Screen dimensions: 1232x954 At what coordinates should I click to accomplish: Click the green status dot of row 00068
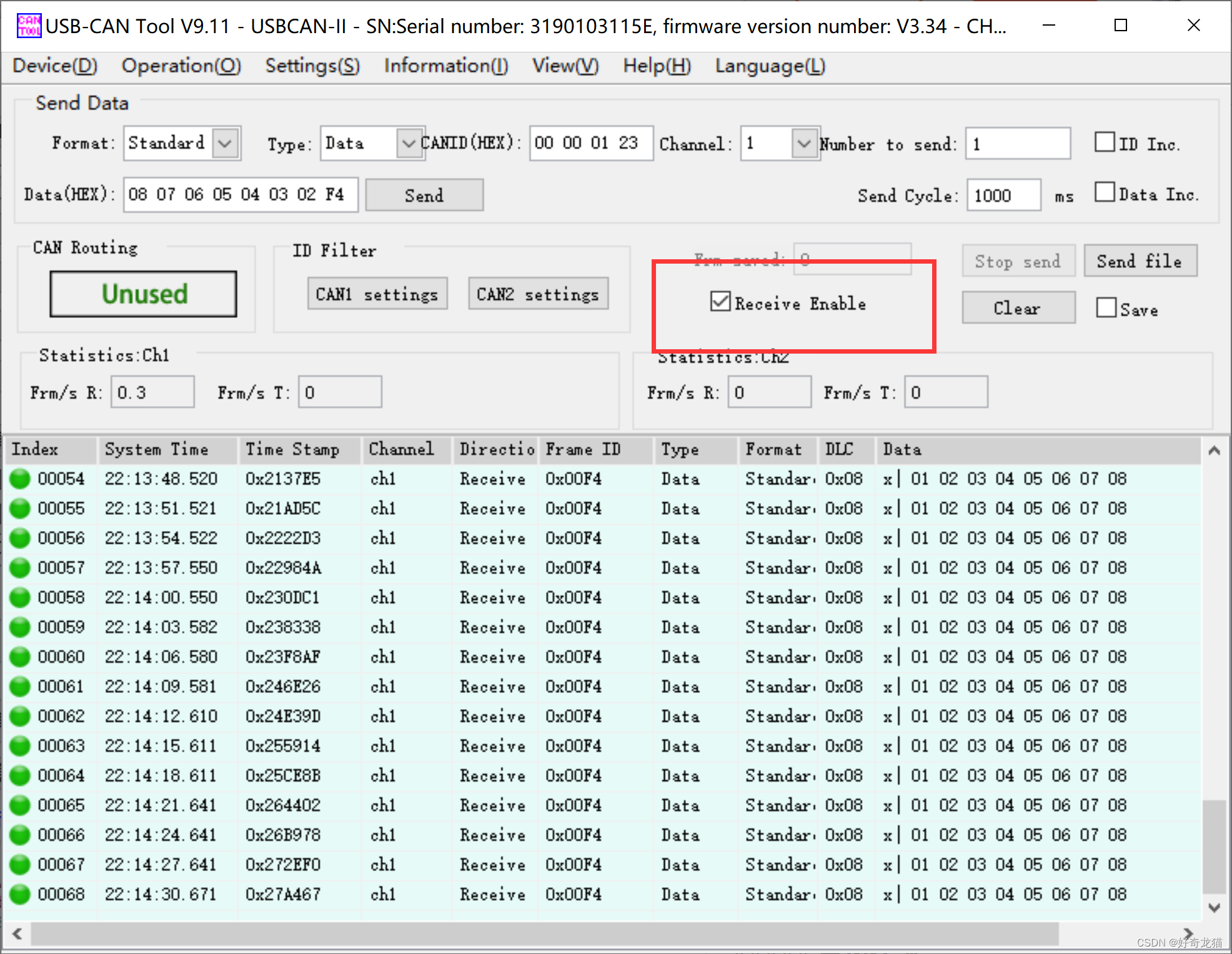click(x=20, y=894)
